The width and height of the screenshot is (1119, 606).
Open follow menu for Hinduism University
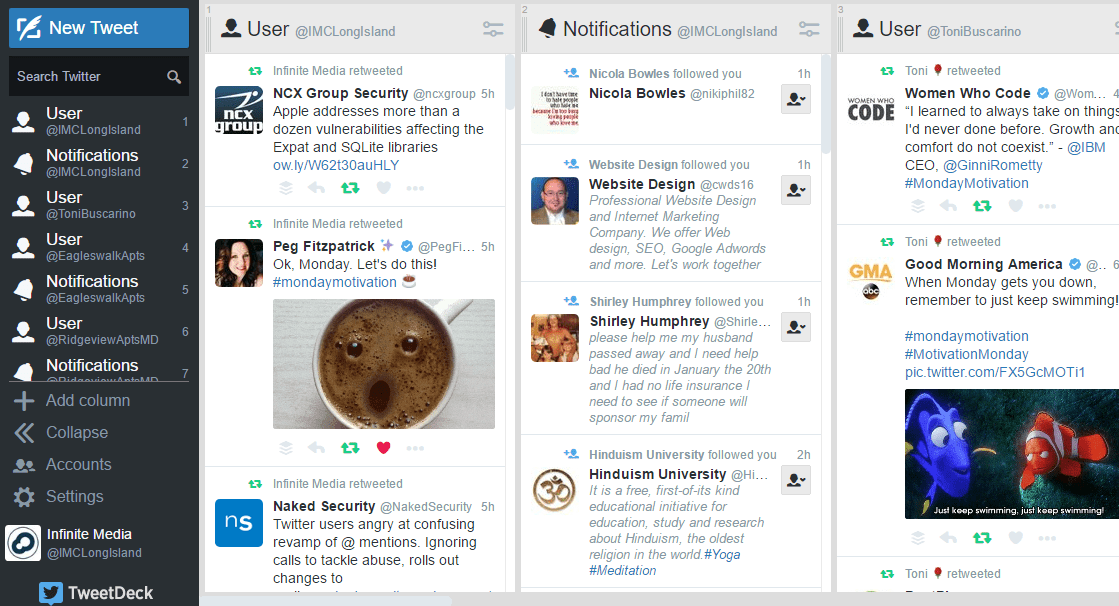point(796,480)
